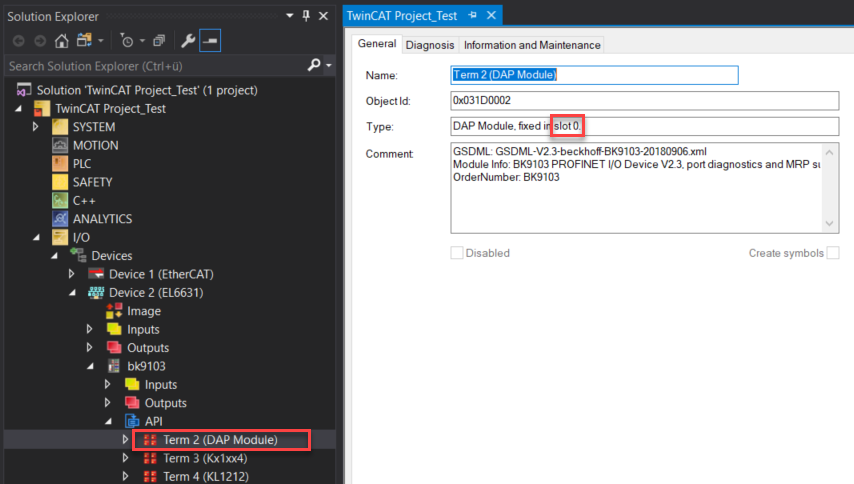Open the Solution Explorer window options dropdown
Screen dimensions: 854x484
click(290, 16)
